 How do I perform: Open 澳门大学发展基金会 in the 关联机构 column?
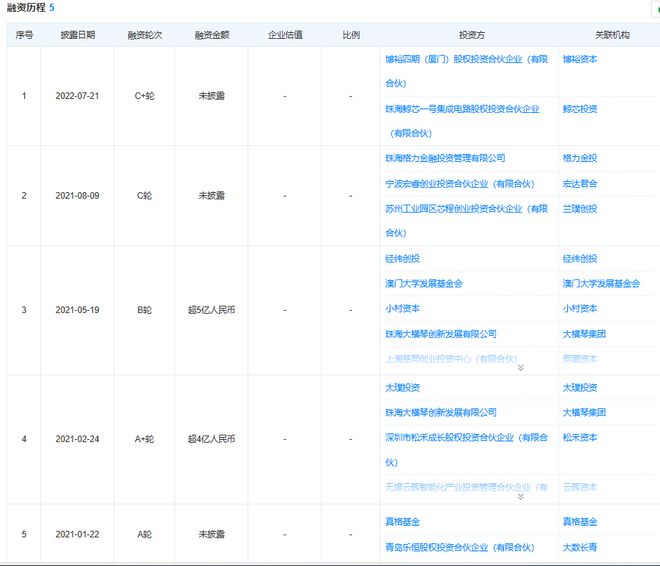pyautogui.click(x=601, y=284)
